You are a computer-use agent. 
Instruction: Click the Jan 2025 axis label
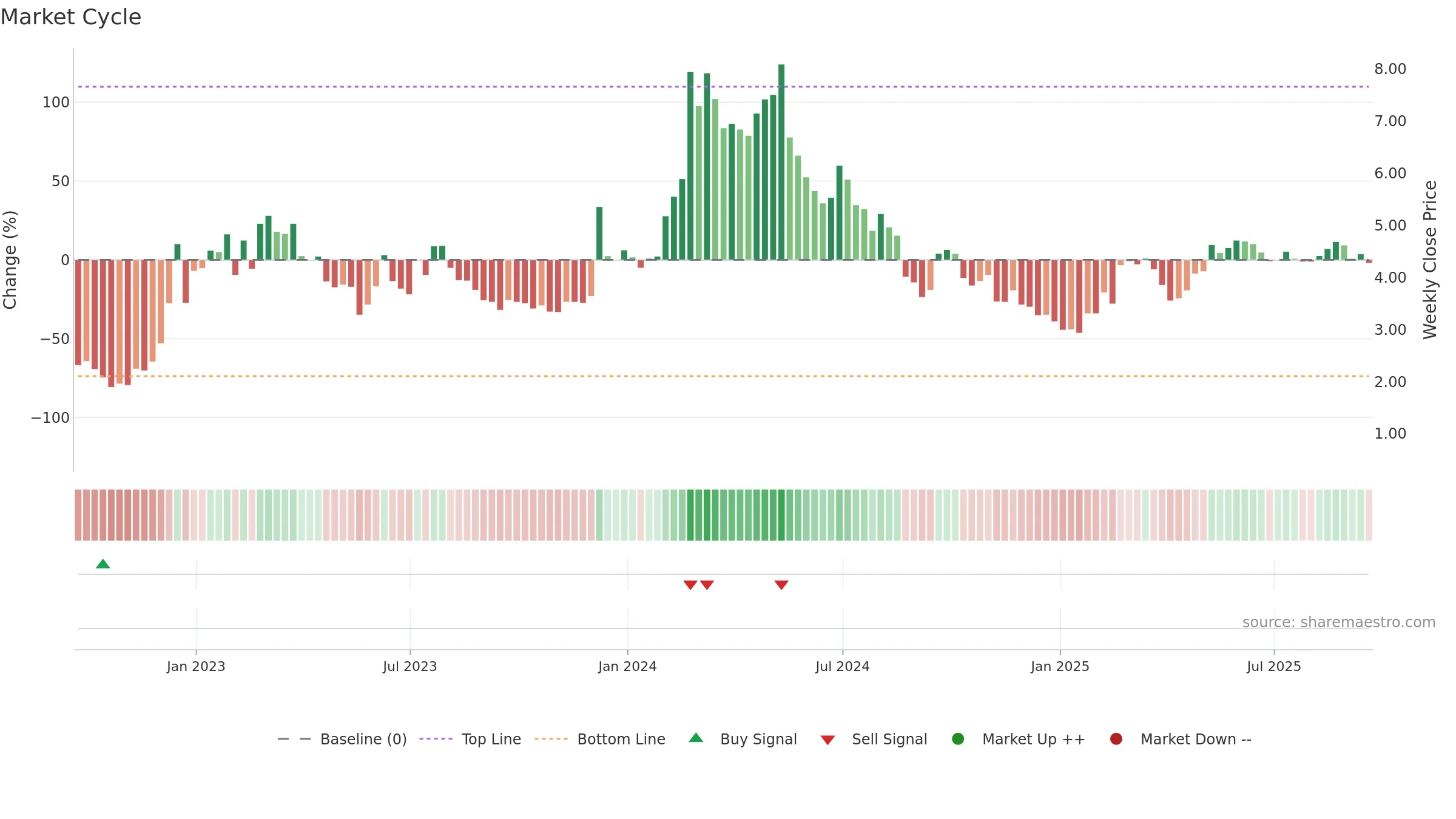pyautogui.click(x=1060, y=666)
